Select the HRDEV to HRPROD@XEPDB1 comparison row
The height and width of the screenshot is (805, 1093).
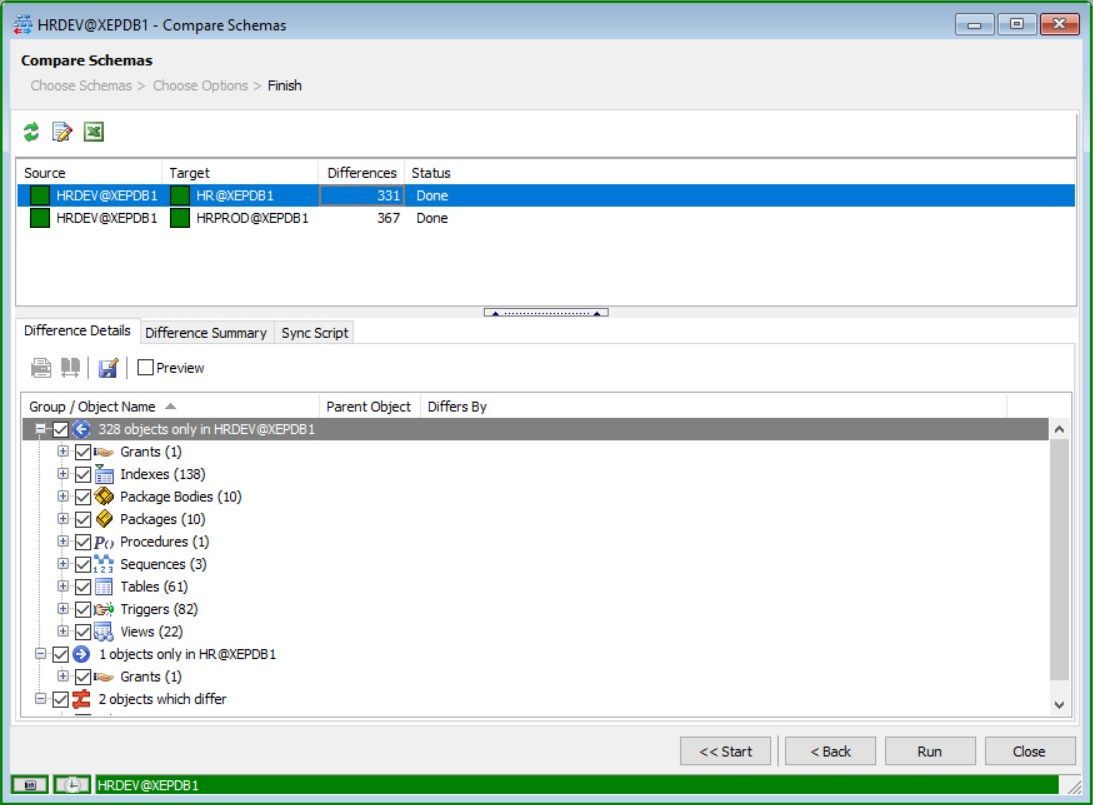546,218
